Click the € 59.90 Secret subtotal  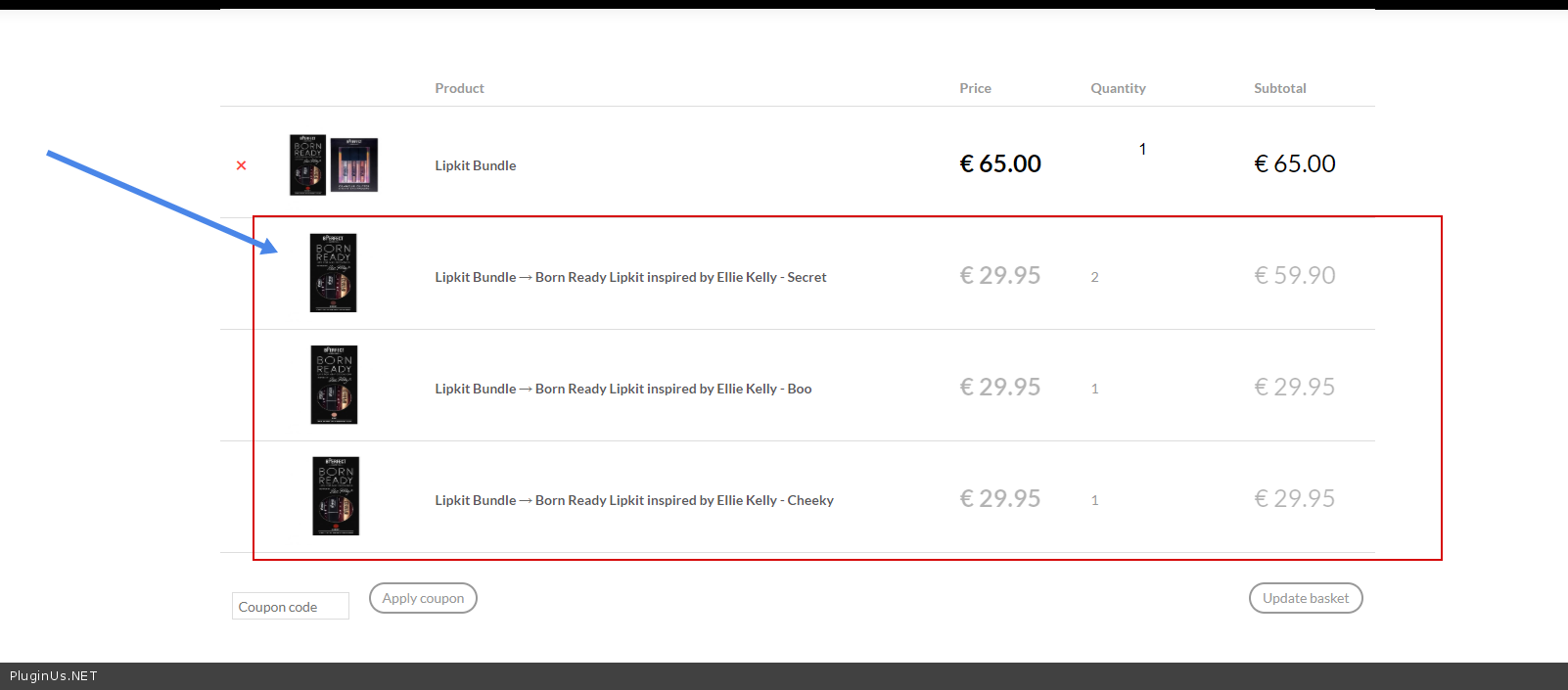click(x=1294, y=275)
